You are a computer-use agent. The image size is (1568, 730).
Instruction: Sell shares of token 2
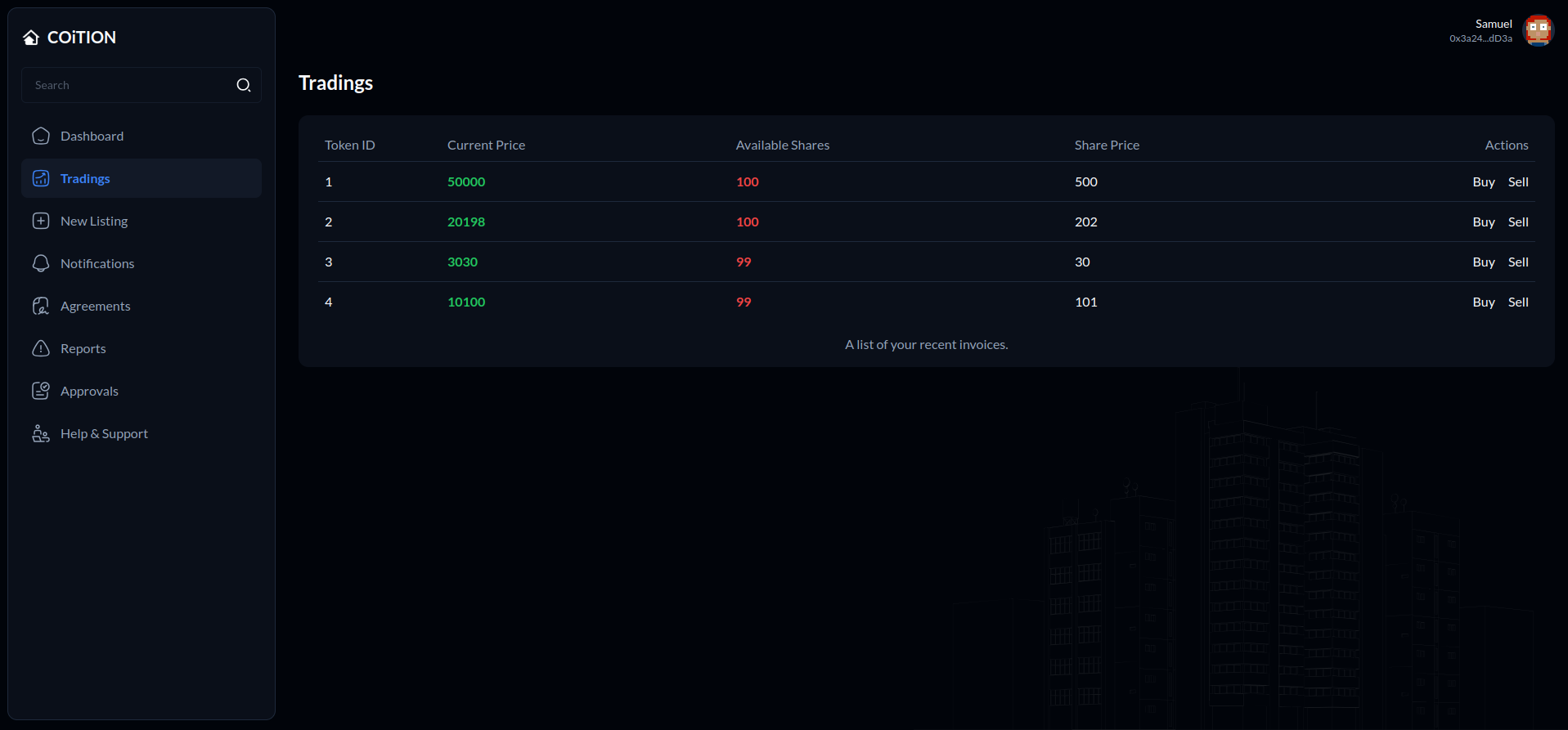[x=1518, y=222]
